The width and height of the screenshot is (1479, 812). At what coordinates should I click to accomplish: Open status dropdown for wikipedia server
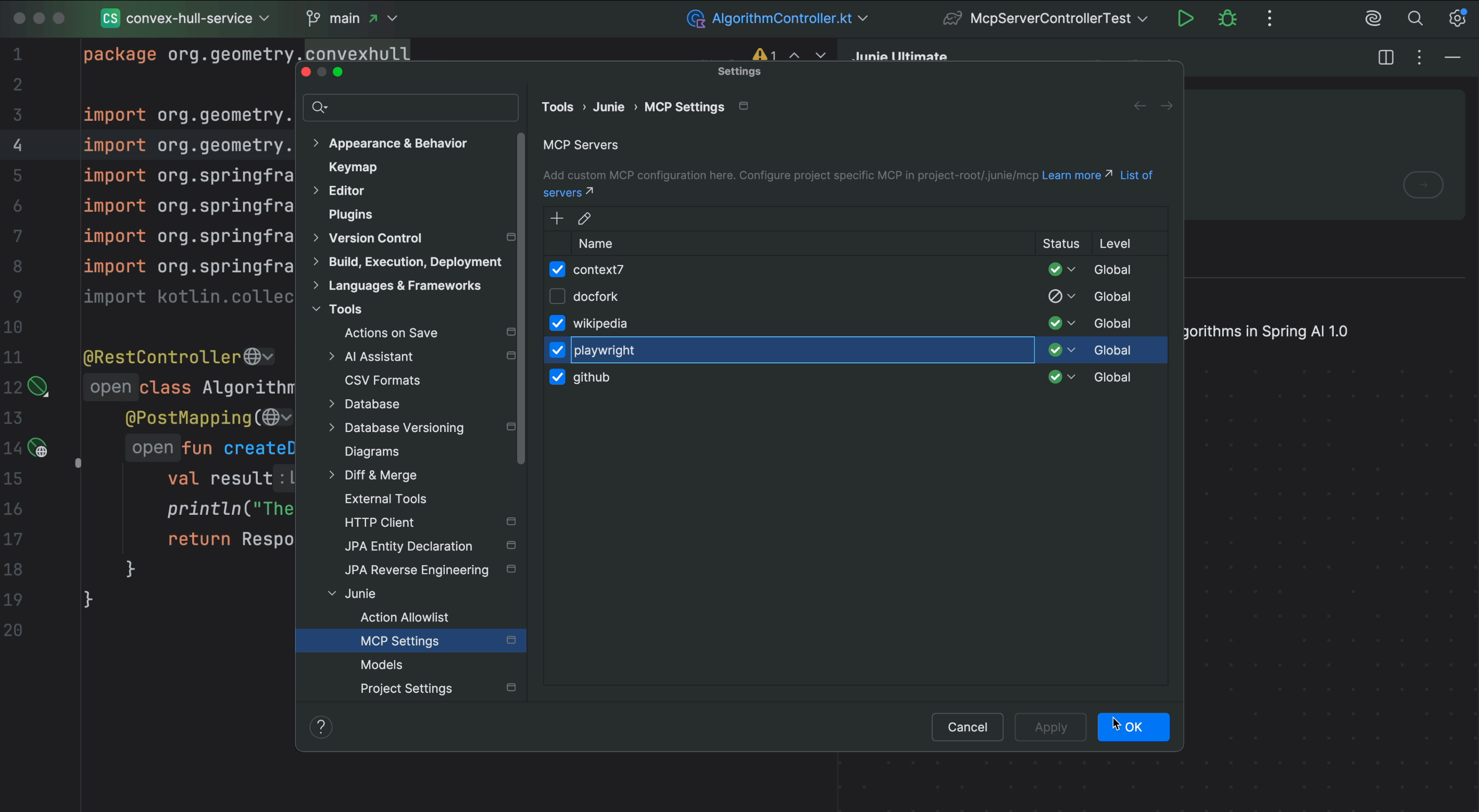pyautogui.click(x=1071, y=323)
